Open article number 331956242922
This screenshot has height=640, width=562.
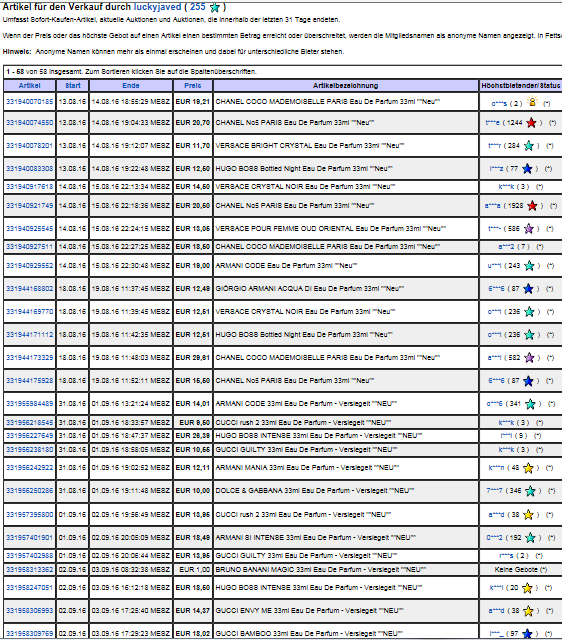pos(29,468)
